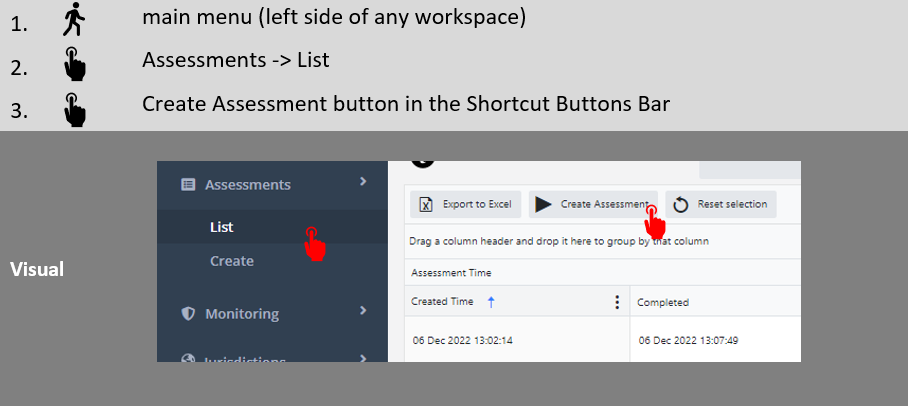
Task: Select the Monitoring menu label
Action: pos(242,314)
